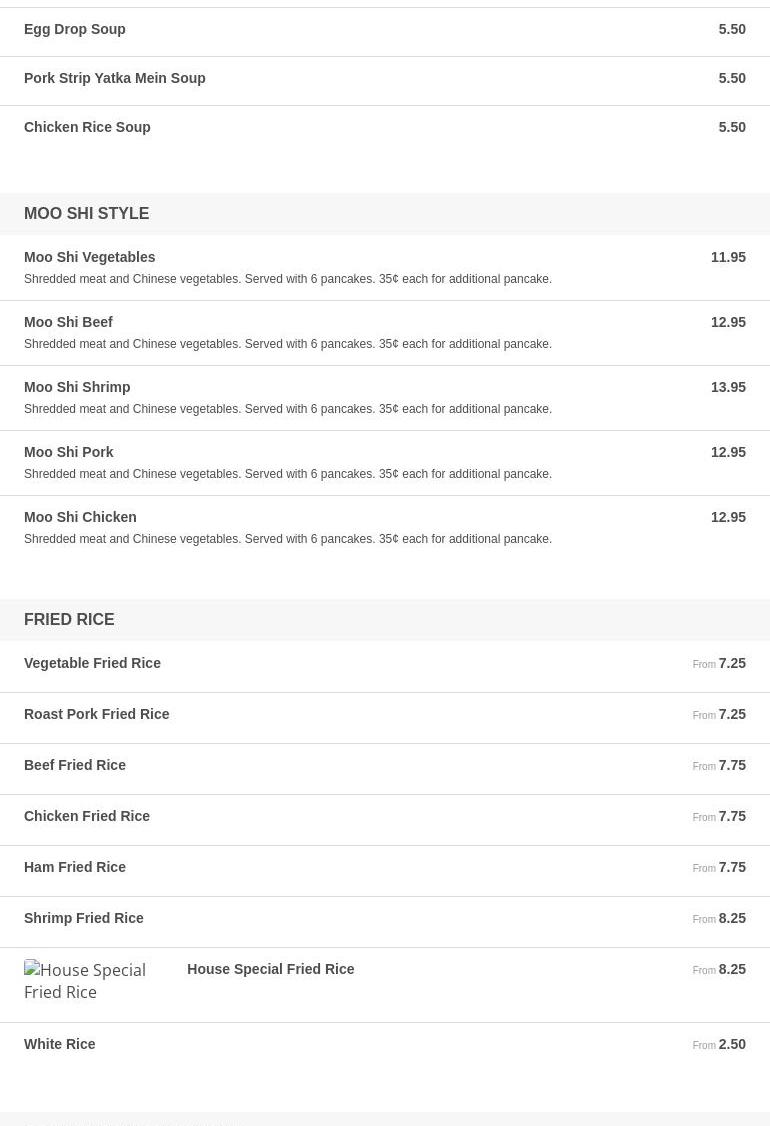Open Moo Shi Shrimp details
This screenshot has width=770, height=1126.
[x=77, y=387]
